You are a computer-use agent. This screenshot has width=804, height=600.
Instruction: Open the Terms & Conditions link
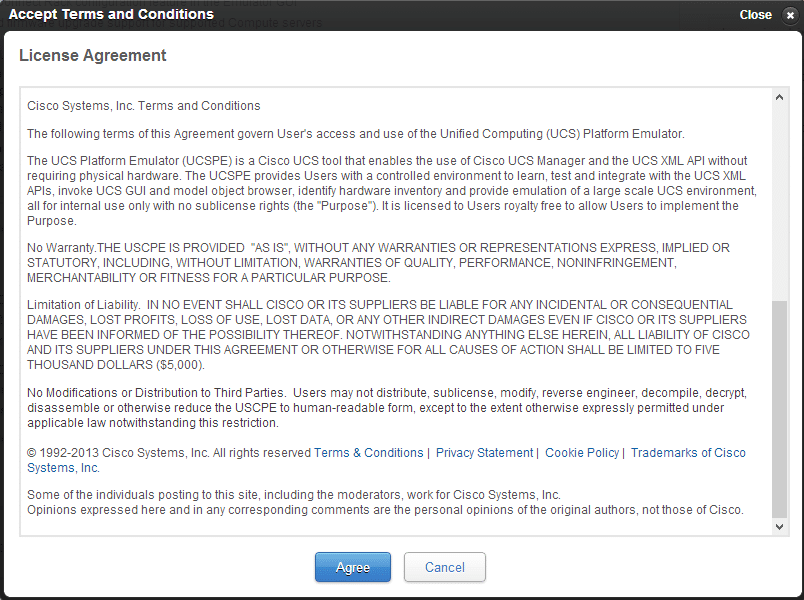point(369,453)
